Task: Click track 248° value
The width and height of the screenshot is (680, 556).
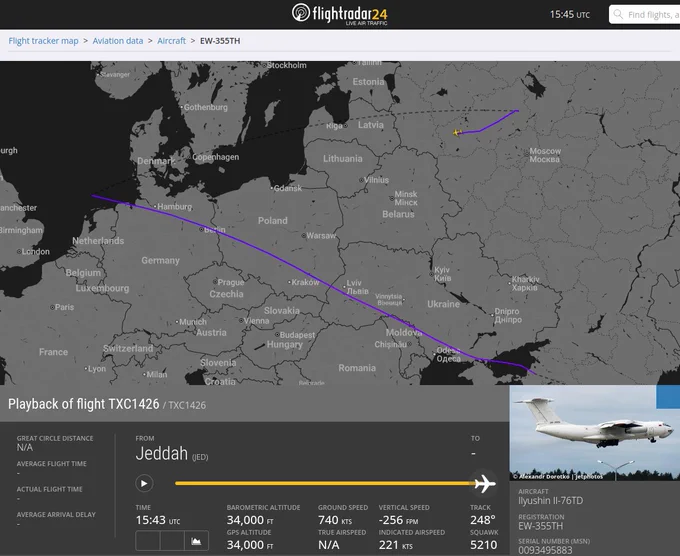Action: [x=482, y=520]
